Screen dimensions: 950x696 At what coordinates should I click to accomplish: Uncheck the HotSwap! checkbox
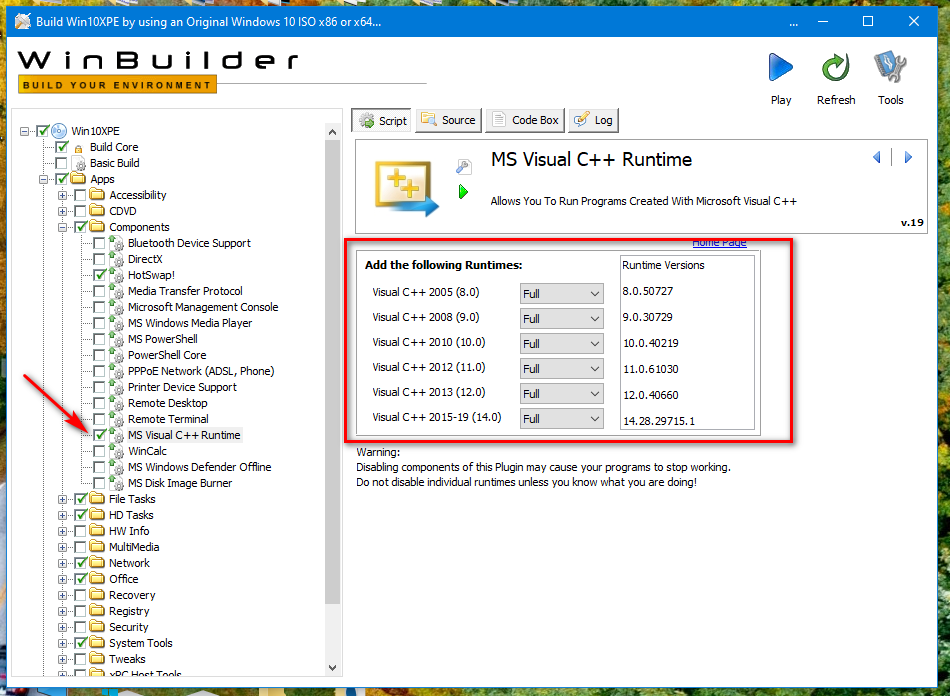coord(100,275)
